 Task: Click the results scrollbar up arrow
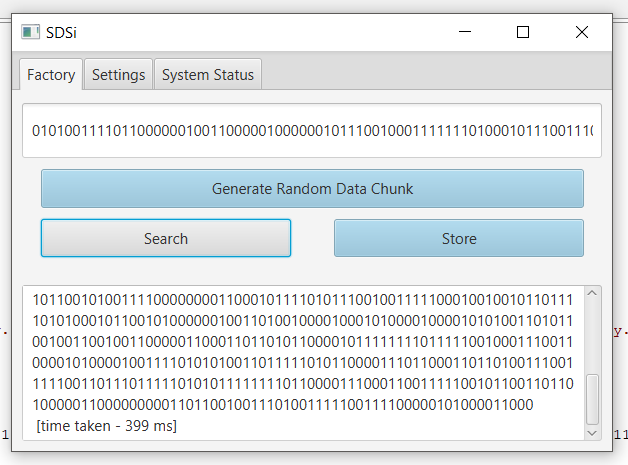pyautogui.click(x=592, y=293)
